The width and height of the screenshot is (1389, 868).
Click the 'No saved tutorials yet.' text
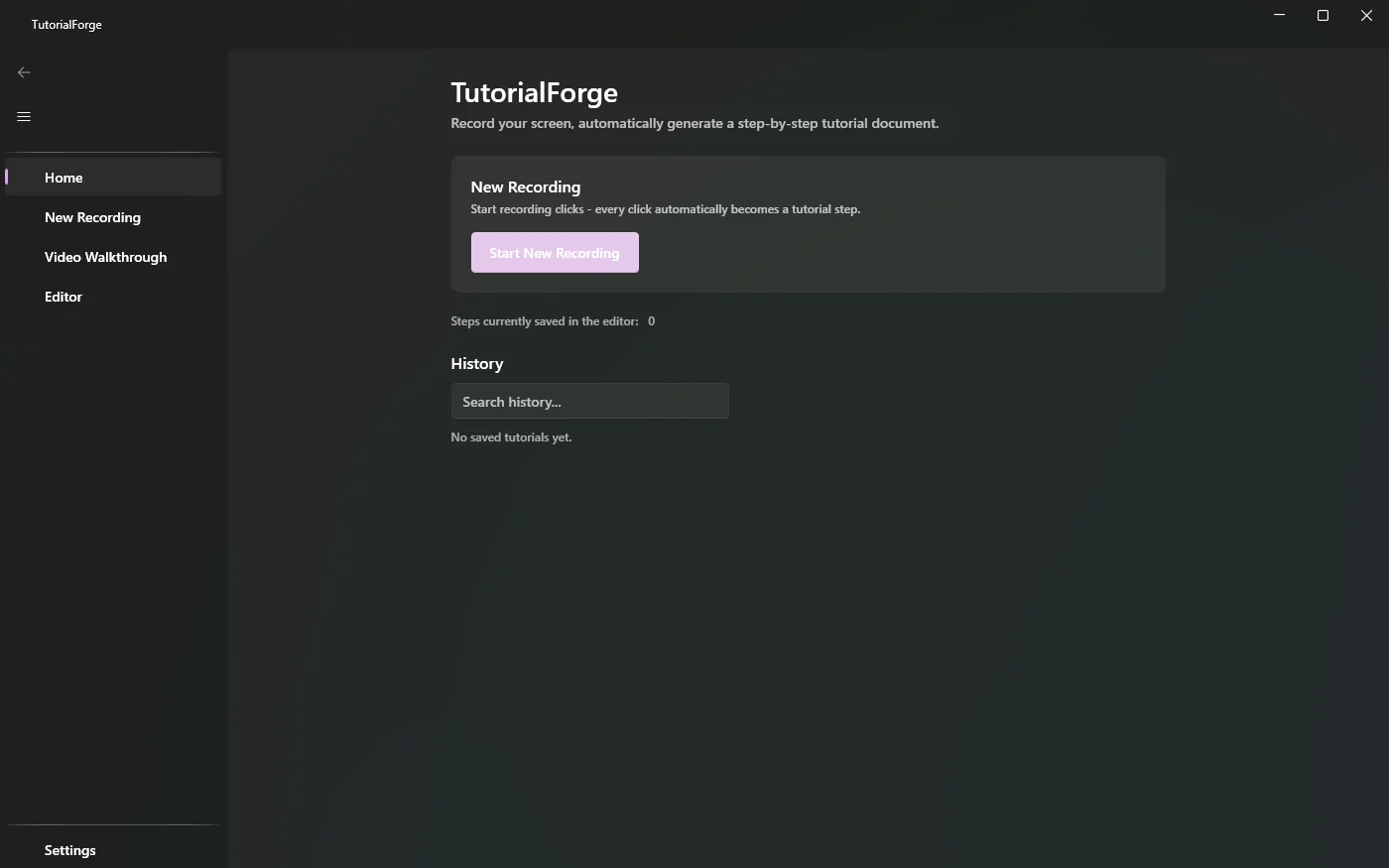click(511, 437)
